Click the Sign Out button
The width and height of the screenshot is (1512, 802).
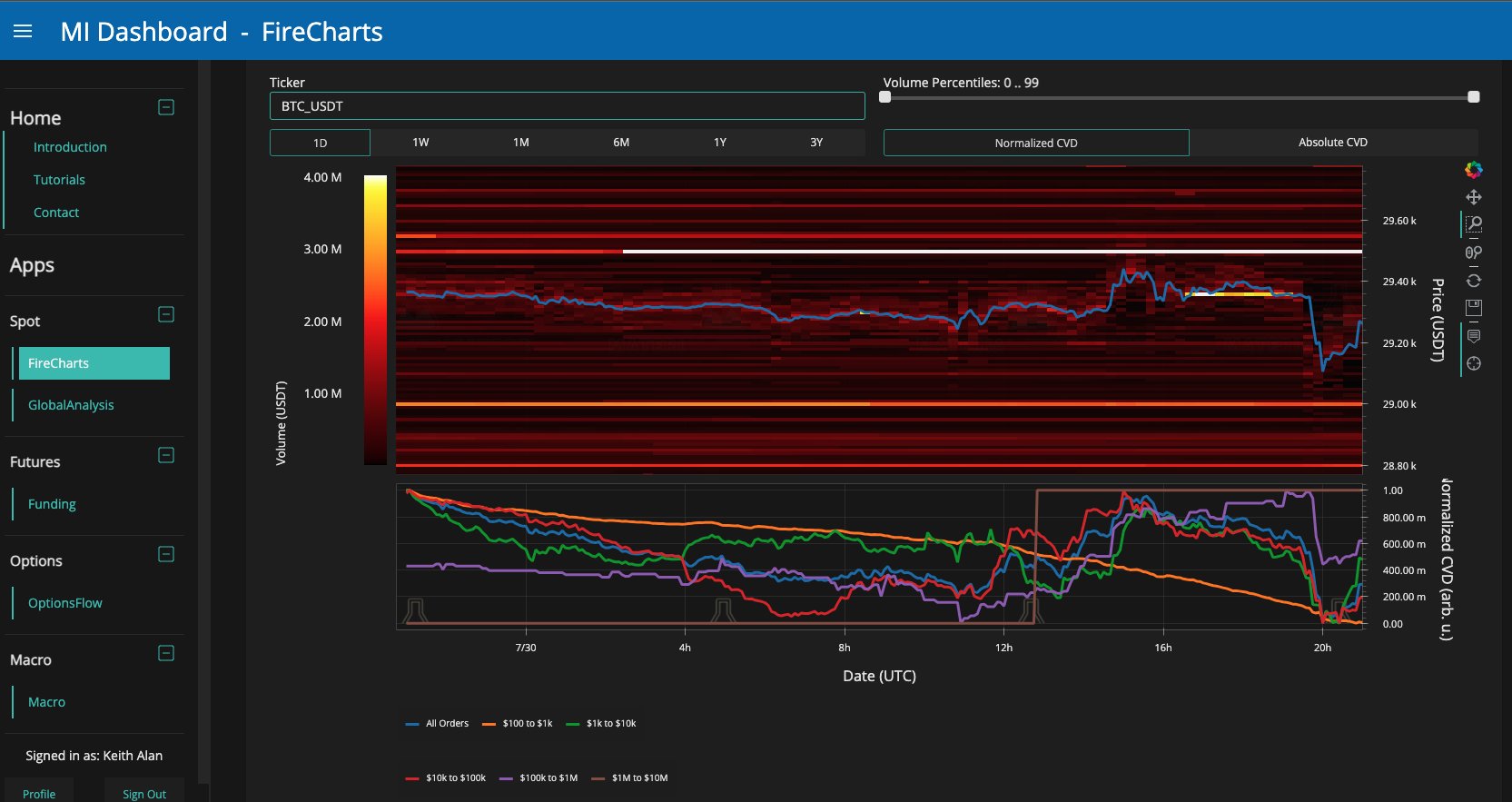144,794
